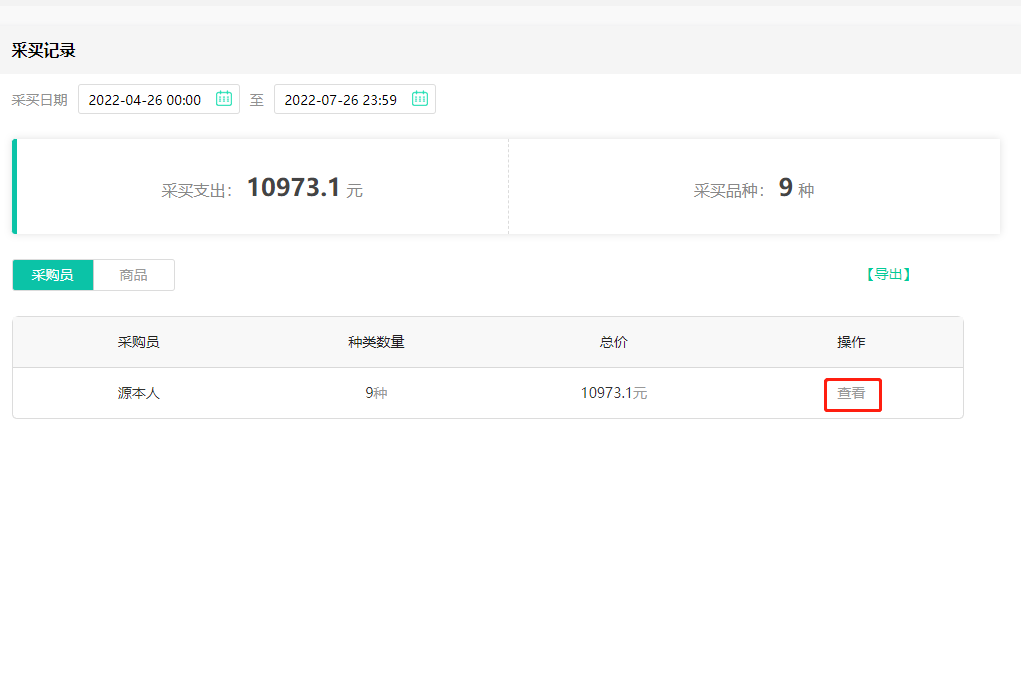
Task: Click the 10973.1元 total price cell
Action: [613, 392]
